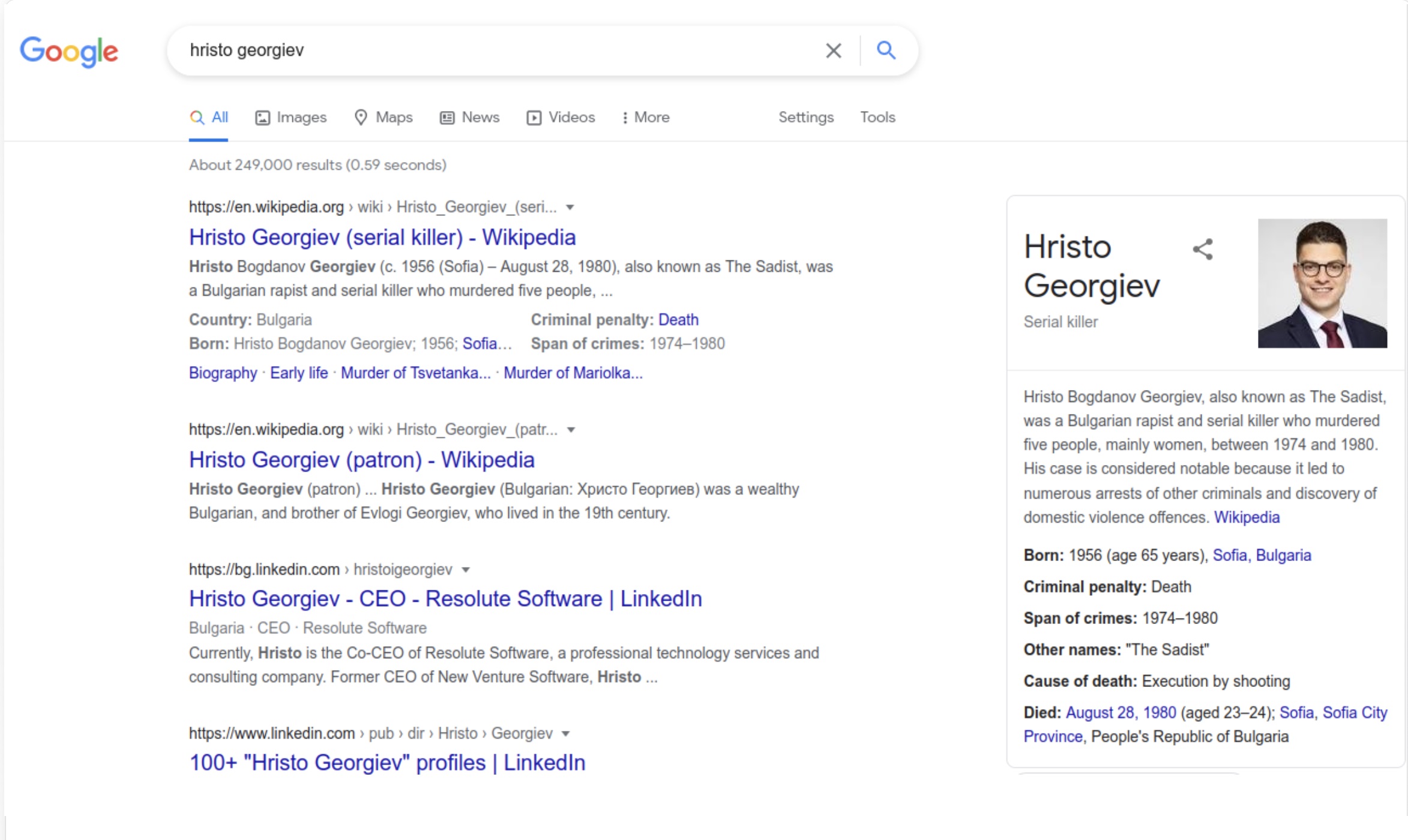Screen dimensions: 1408x840
Task: Open the Images search tab
Action: coord(291,117)
